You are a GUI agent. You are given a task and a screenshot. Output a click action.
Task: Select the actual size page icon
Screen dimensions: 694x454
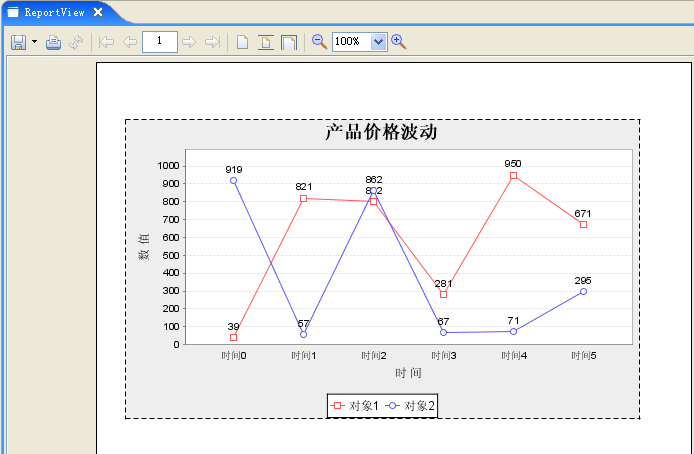pos(243,42)
